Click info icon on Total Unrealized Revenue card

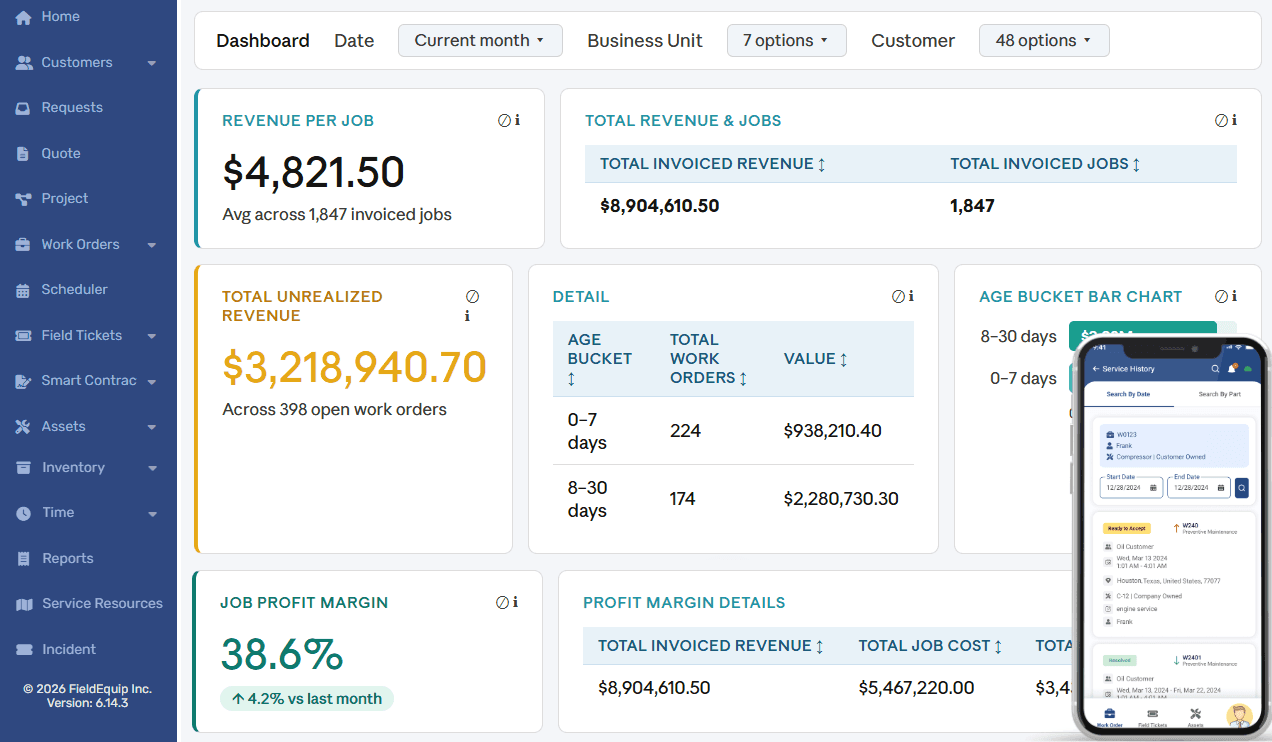point(467,316)
